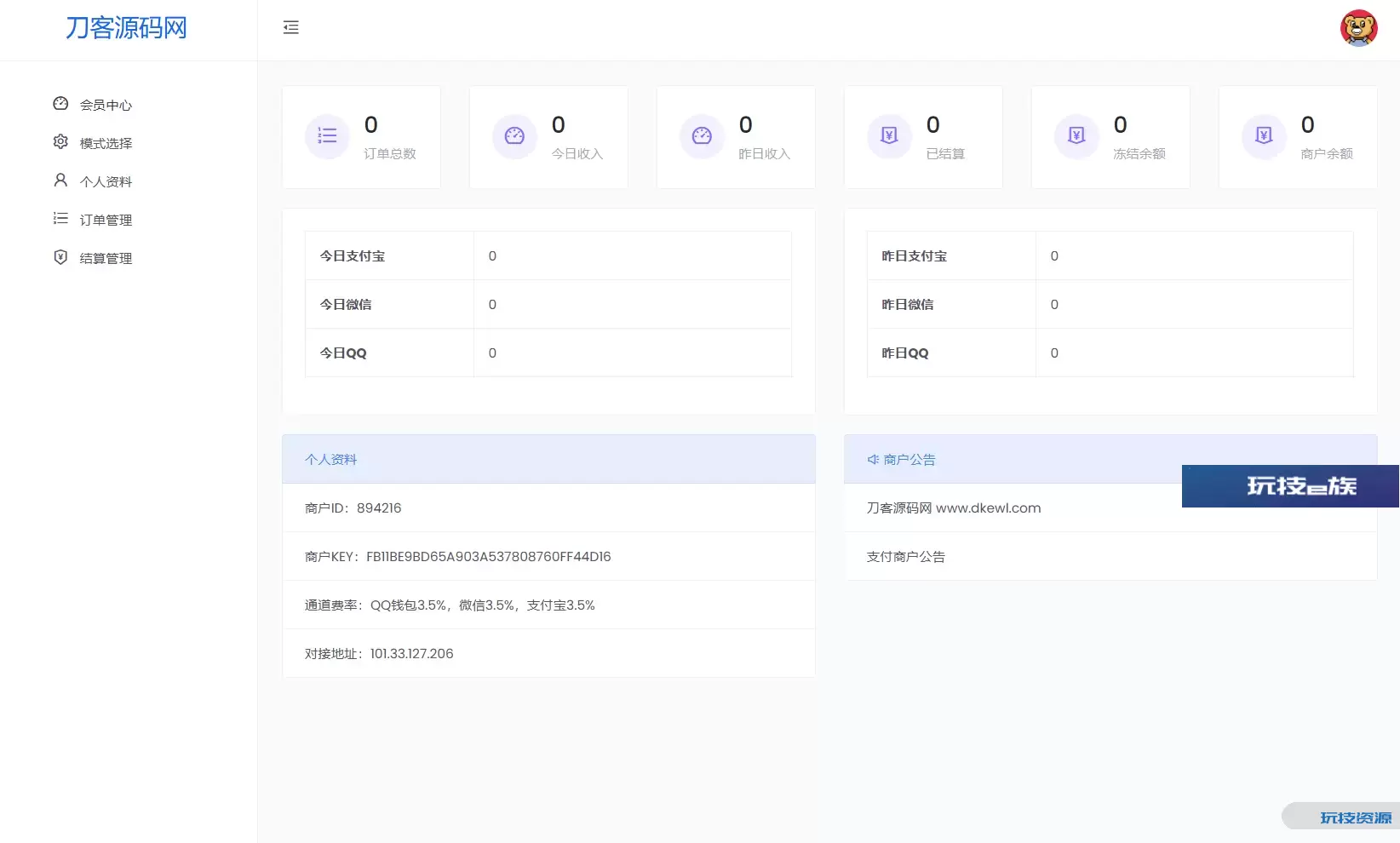Click the 已结算 yen icon
The height and width of the screenshot is (843, 1400).
[x=889, y=136]
